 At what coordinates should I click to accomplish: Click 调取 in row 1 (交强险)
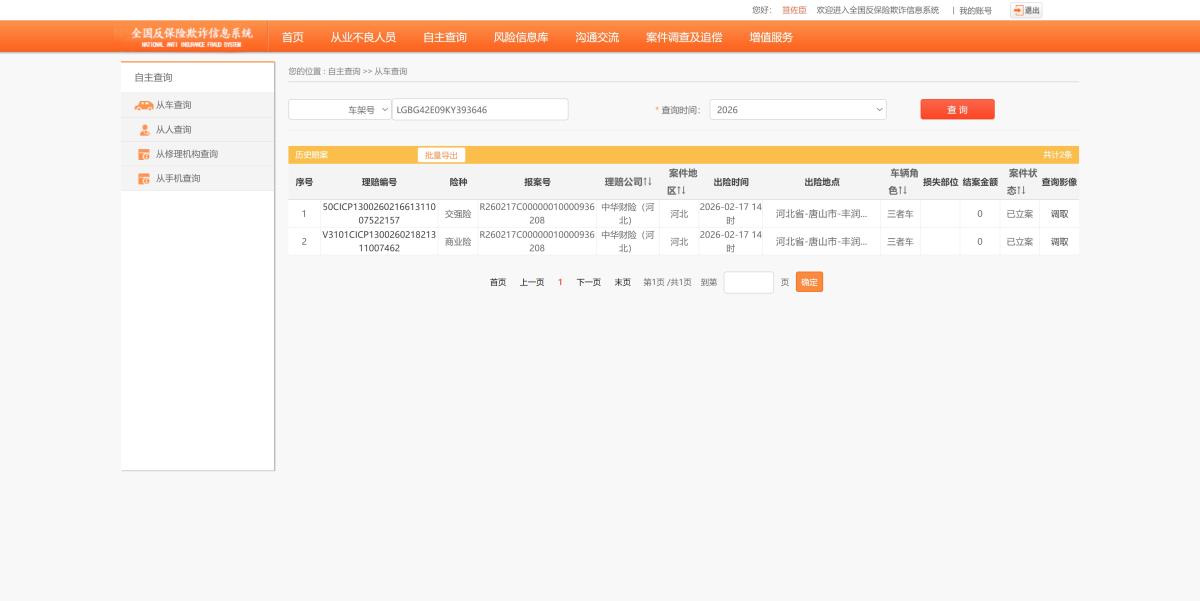1059,214
